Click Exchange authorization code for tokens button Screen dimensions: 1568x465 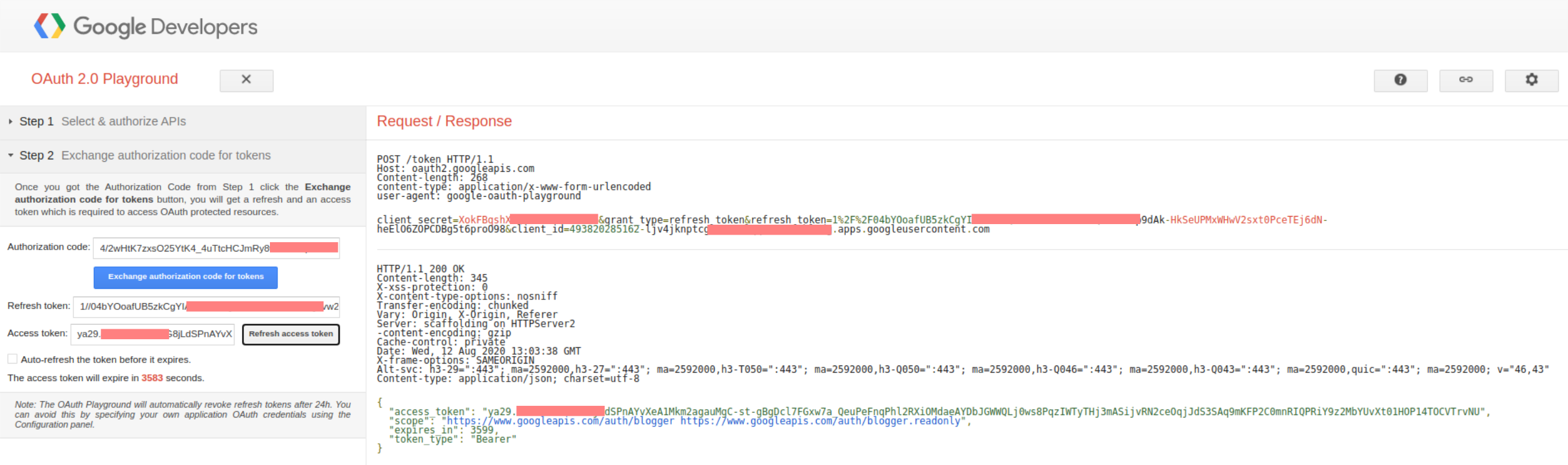click(185, 277)
